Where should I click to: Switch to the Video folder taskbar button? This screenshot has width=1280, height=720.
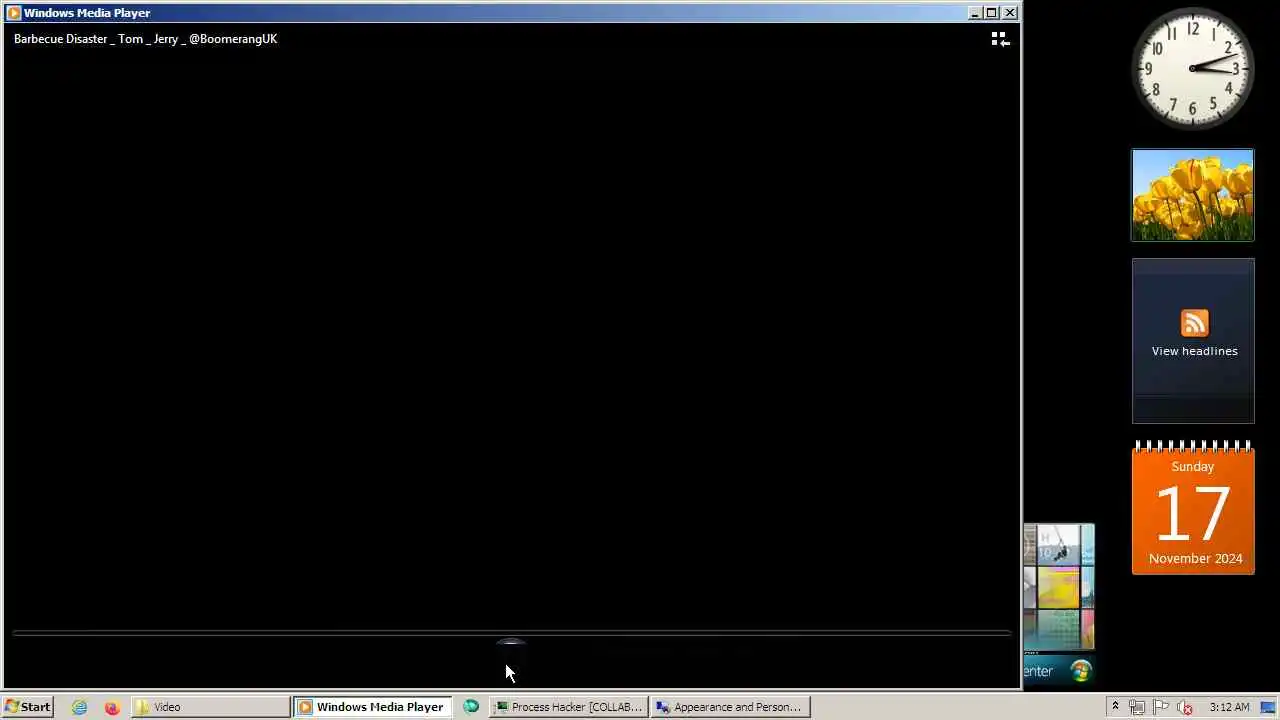[210, 707]
